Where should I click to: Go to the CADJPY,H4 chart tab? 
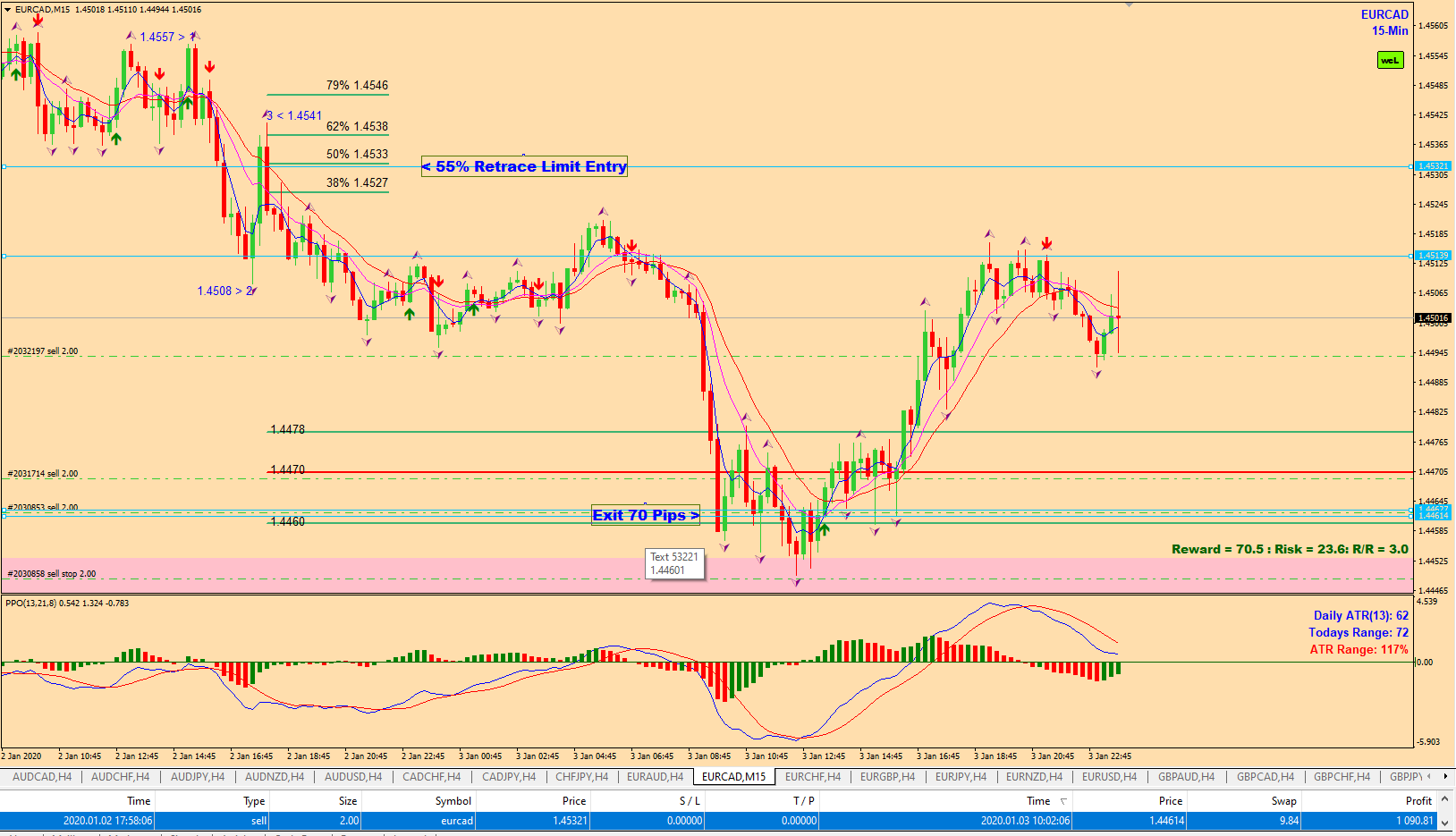coord(509,777)
